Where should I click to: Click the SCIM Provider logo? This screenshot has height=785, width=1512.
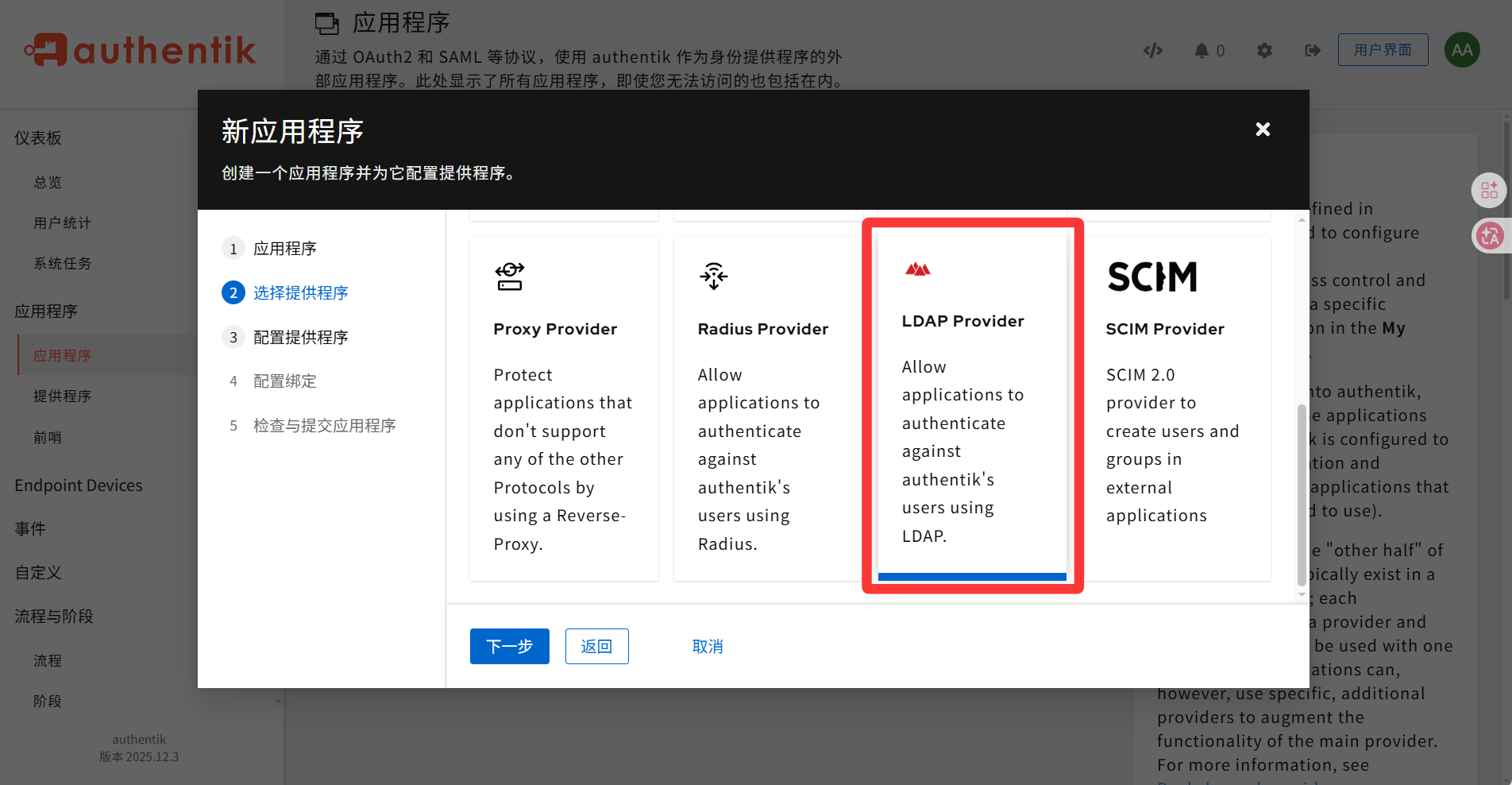pyautogui.click(x=1151, y=276)
